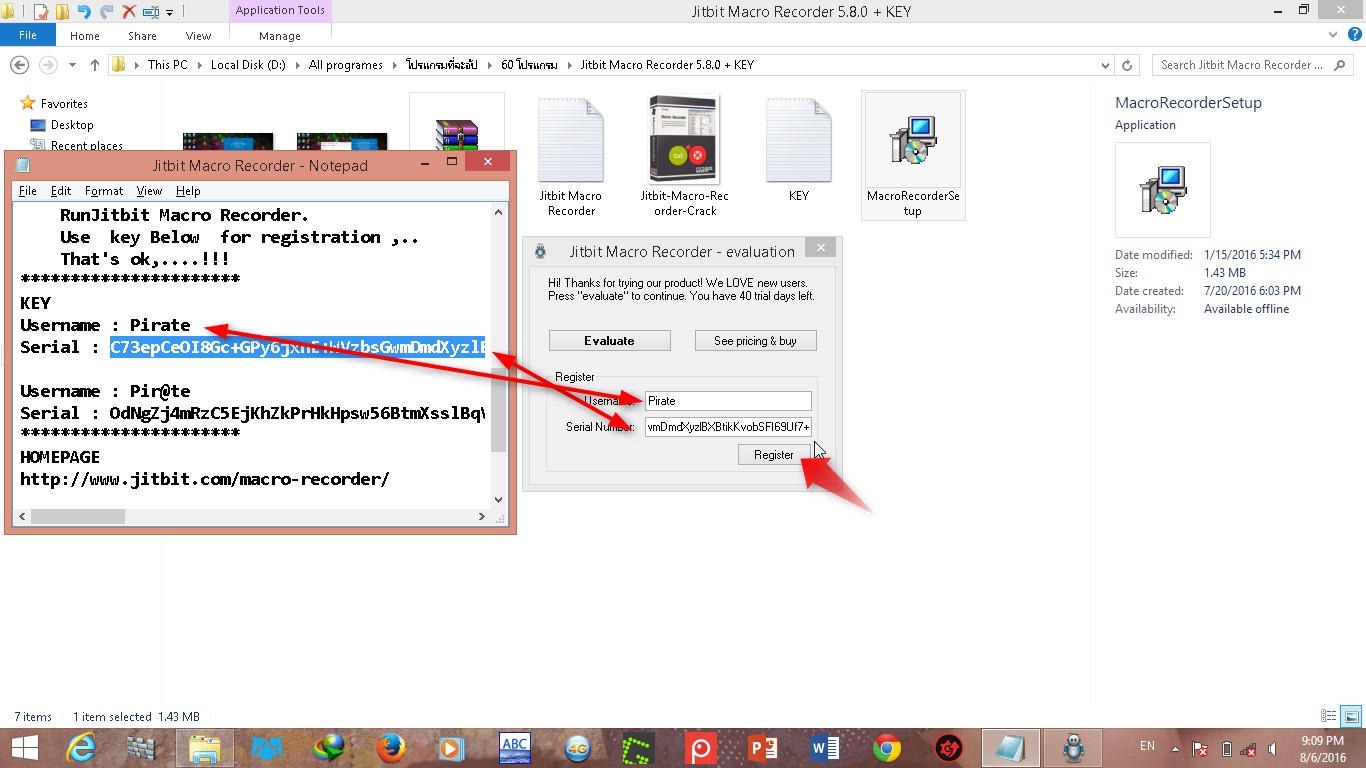Open Explorer Help question mark icon
The height and width of the screenshot is (768, 1366).
click(1354, 34)
